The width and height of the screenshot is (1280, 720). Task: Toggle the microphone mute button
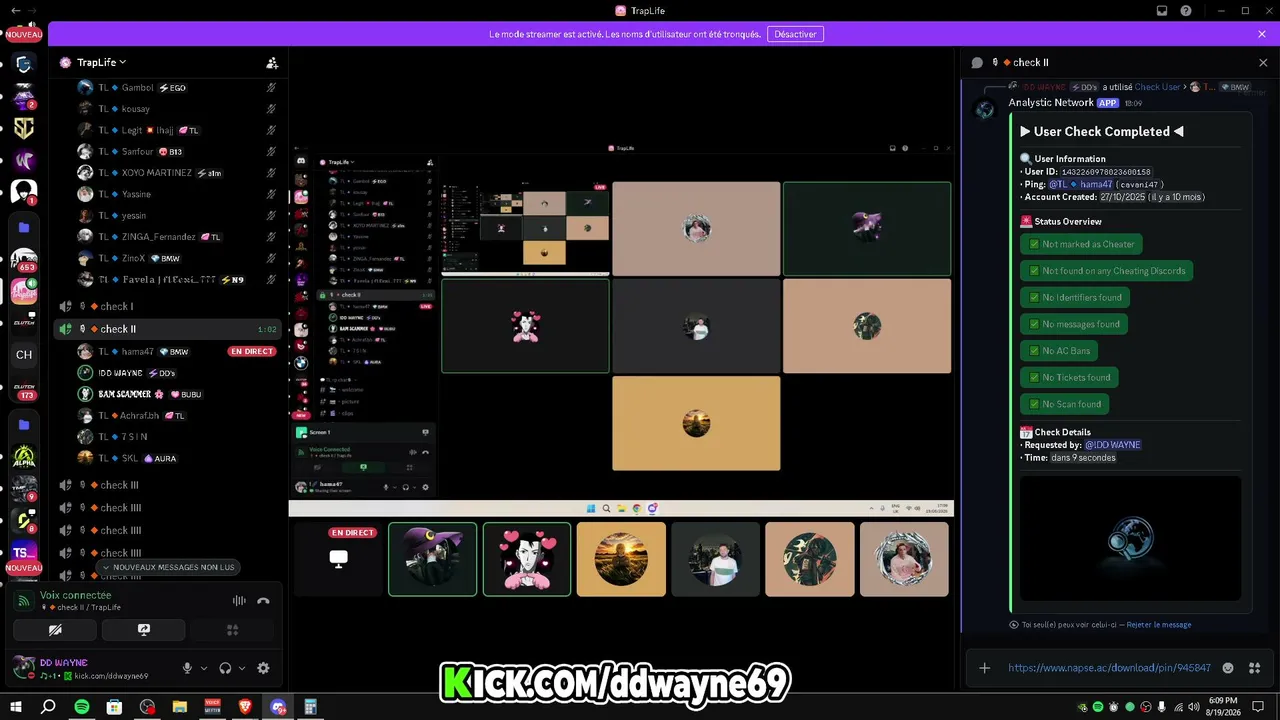187,668
